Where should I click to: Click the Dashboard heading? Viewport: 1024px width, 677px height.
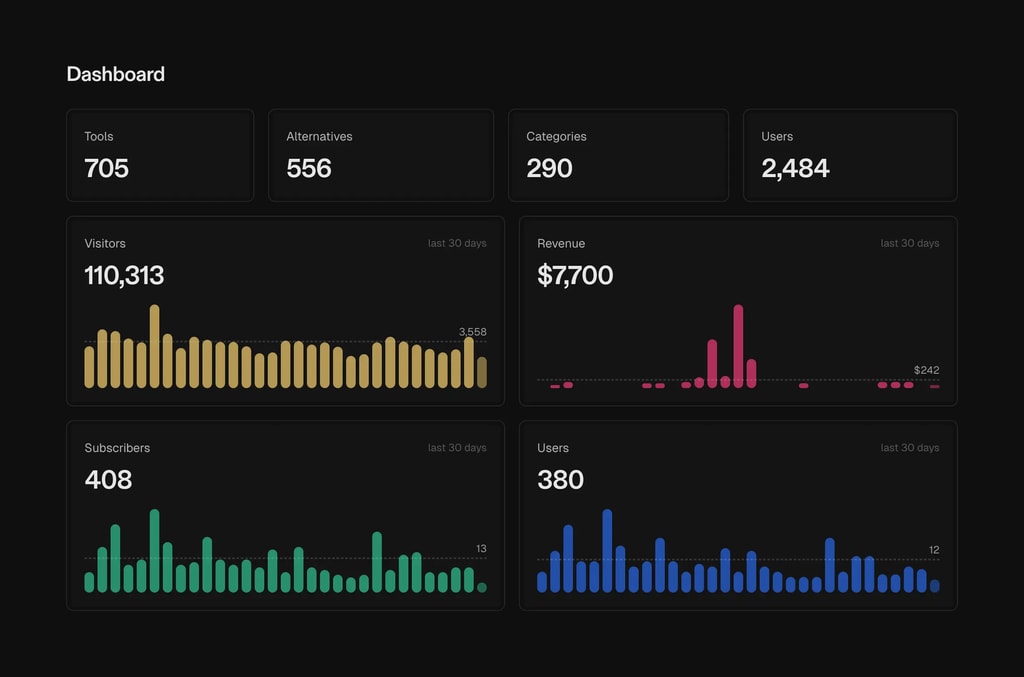click(115, 74)
